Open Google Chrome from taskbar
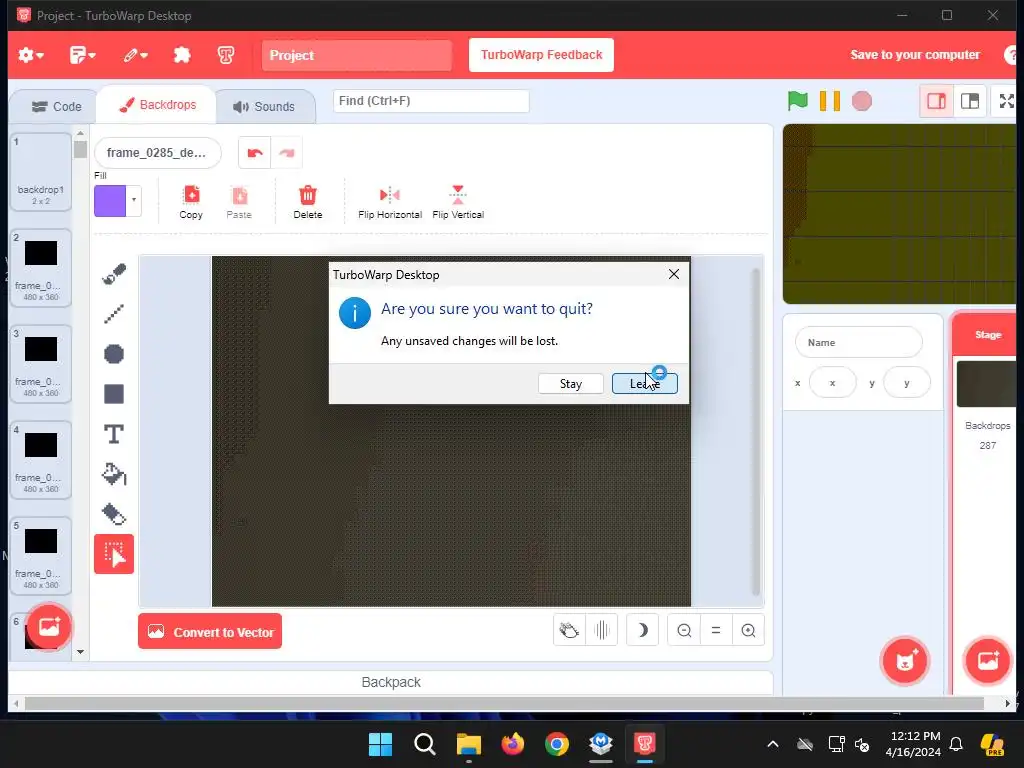Viewport: 1024px width, 768px height. pyautogui.click(x=557, y=744)
